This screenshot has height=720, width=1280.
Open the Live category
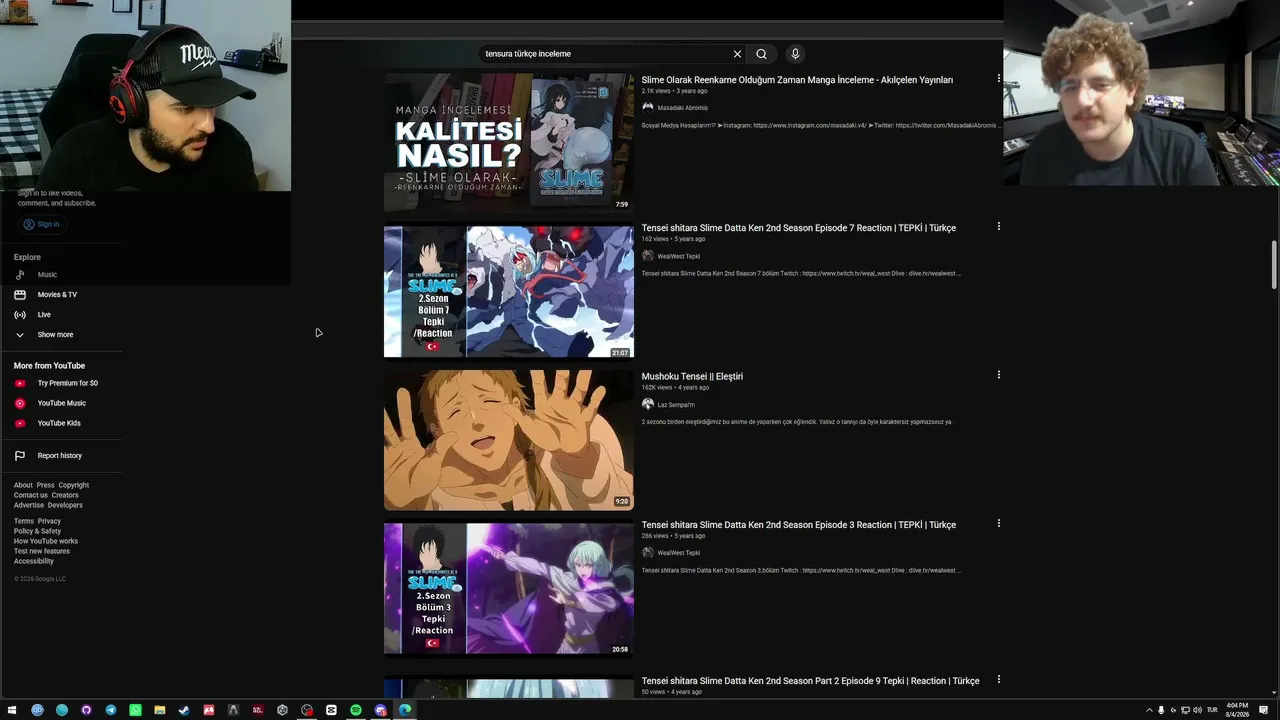point(44,315)
